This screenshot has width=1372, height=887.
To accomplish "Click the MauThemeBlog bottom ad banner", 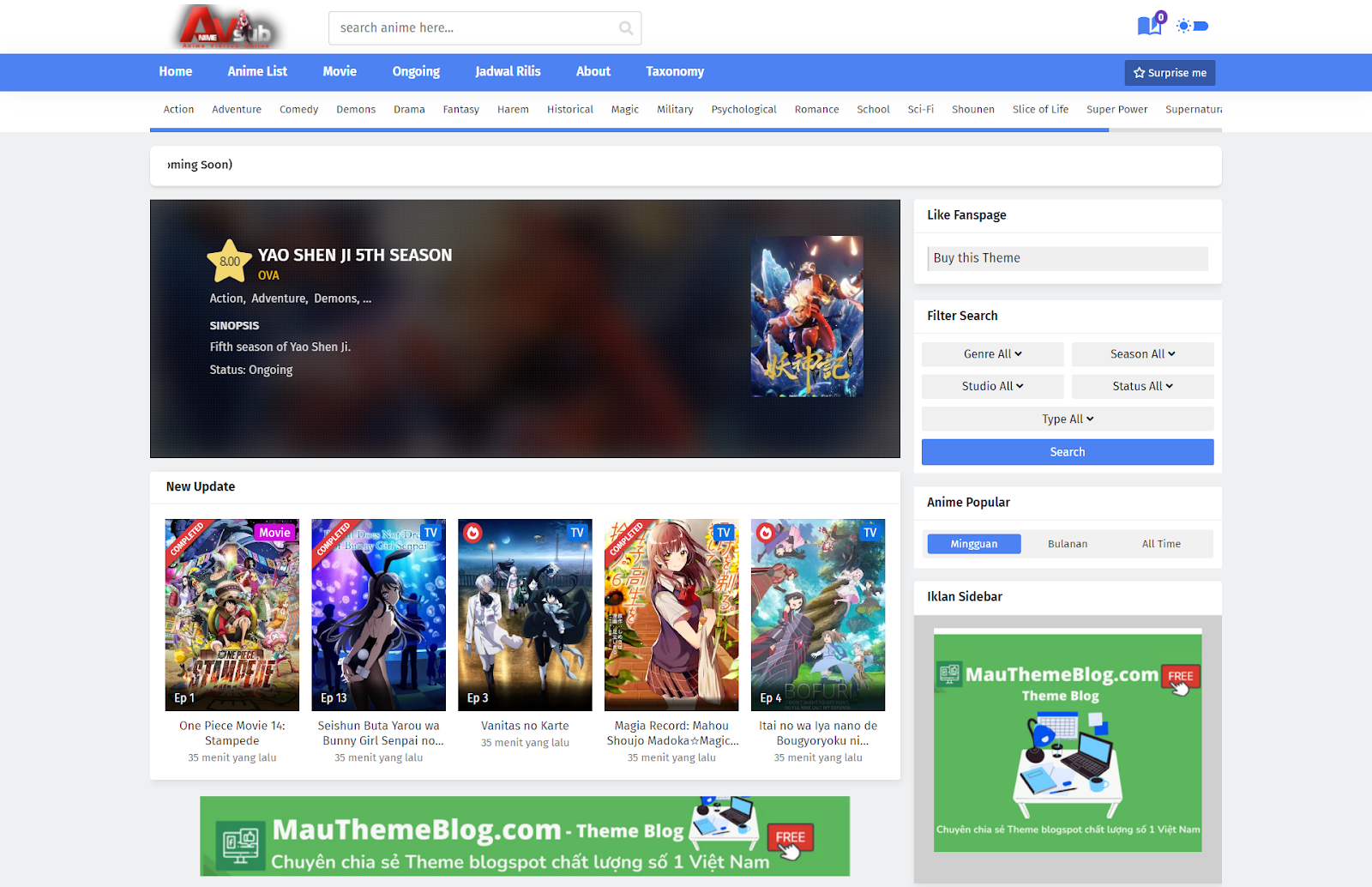I will point(525,836).
